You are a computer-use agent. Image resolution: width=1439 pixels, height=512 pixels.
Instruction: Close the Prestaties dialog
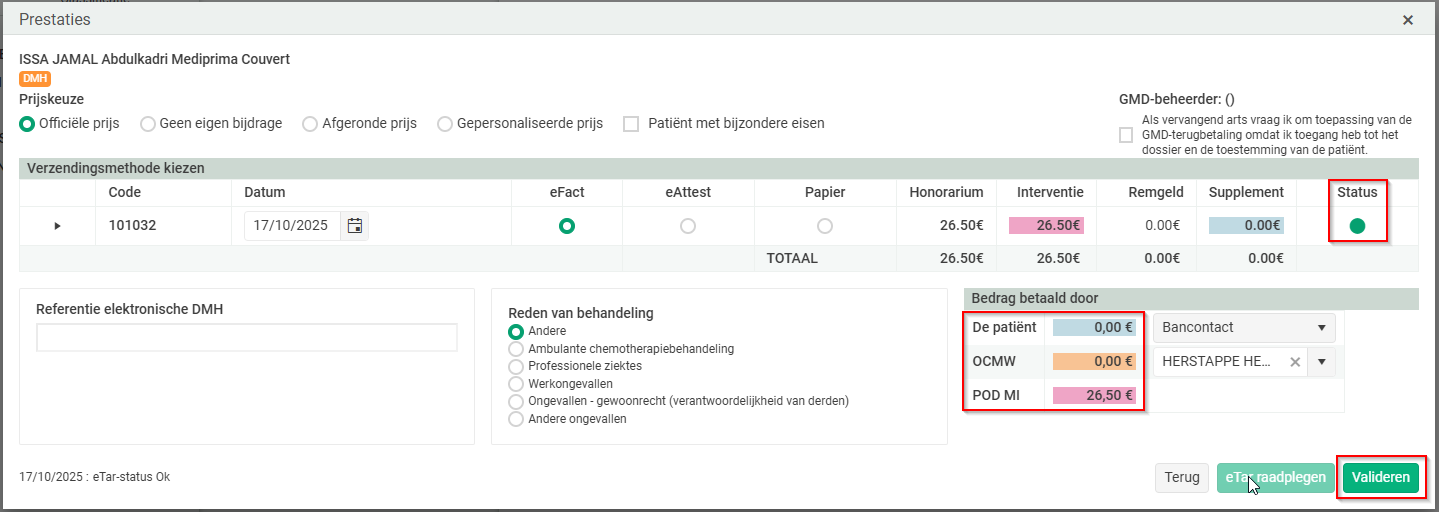coord(1408,20)
